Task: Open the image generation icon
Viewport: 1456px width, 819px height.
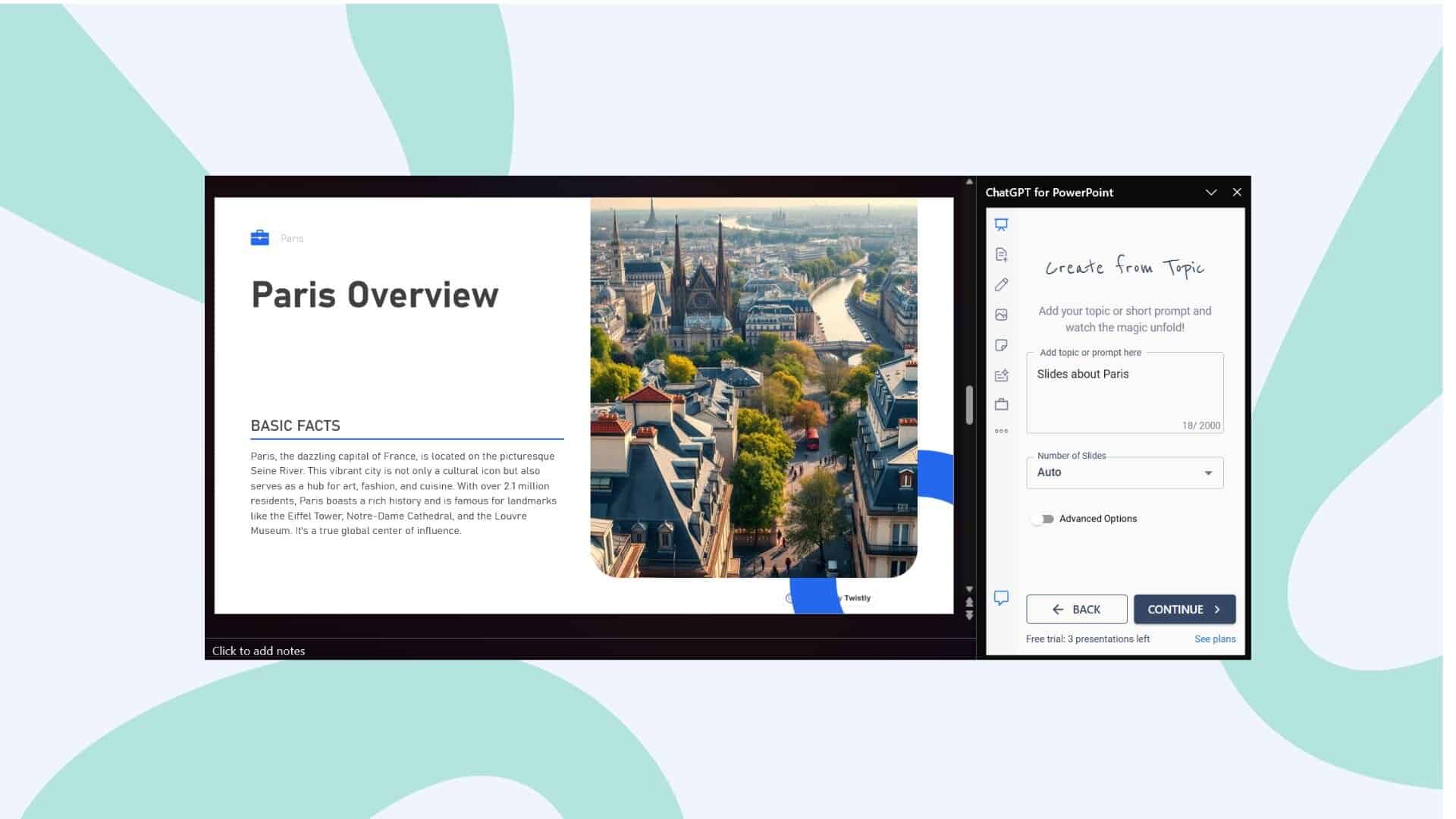Action: click(1001, 315)
